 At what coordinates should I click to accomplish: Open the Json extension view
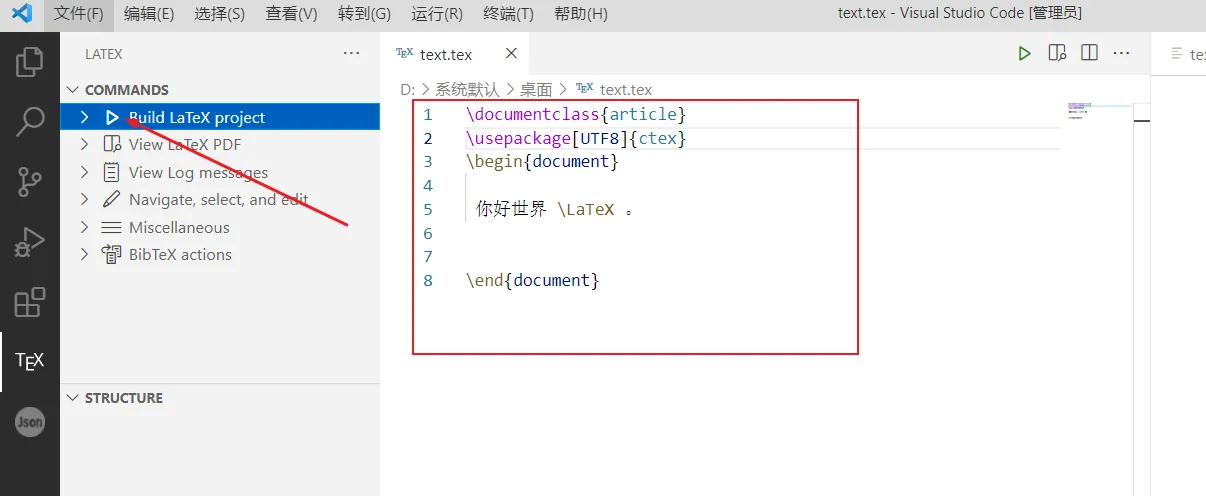[x=30, y=422]
